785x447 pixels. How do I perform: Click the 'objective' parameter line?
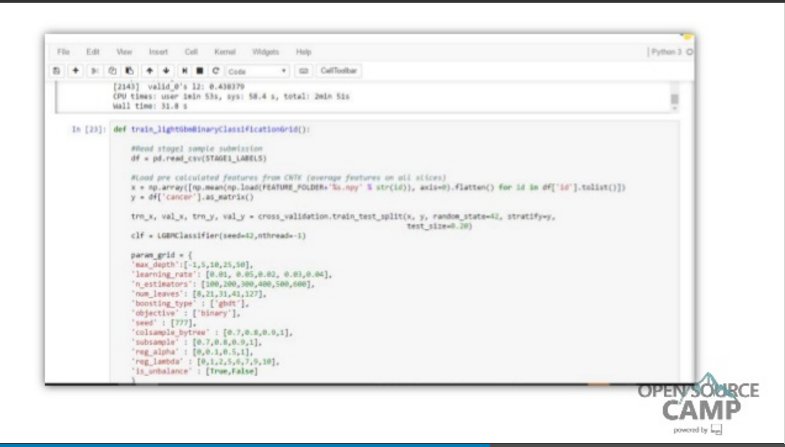(x=186, y=313)
